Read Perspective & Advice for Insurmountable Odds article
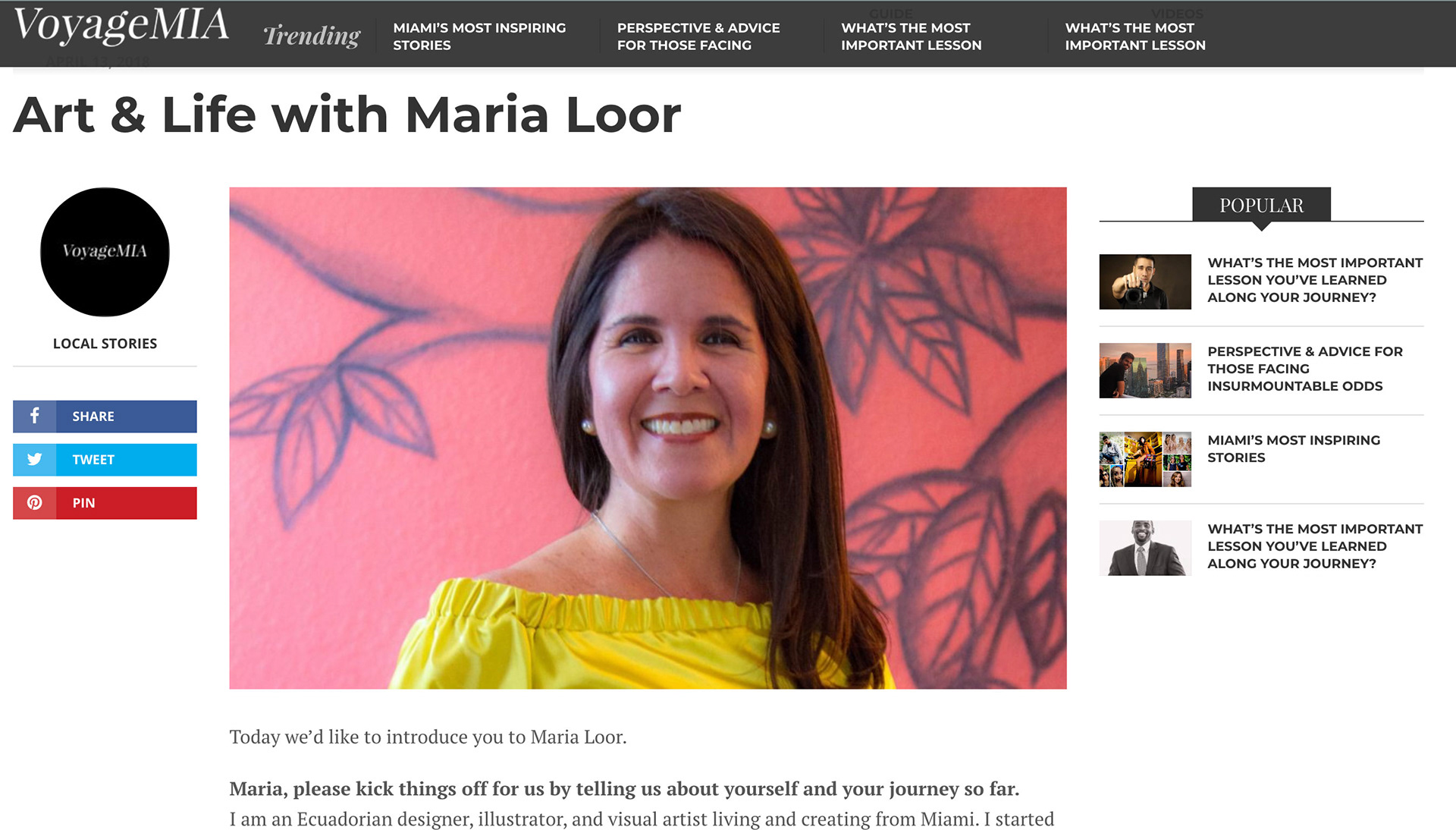 coord(1304,369)
